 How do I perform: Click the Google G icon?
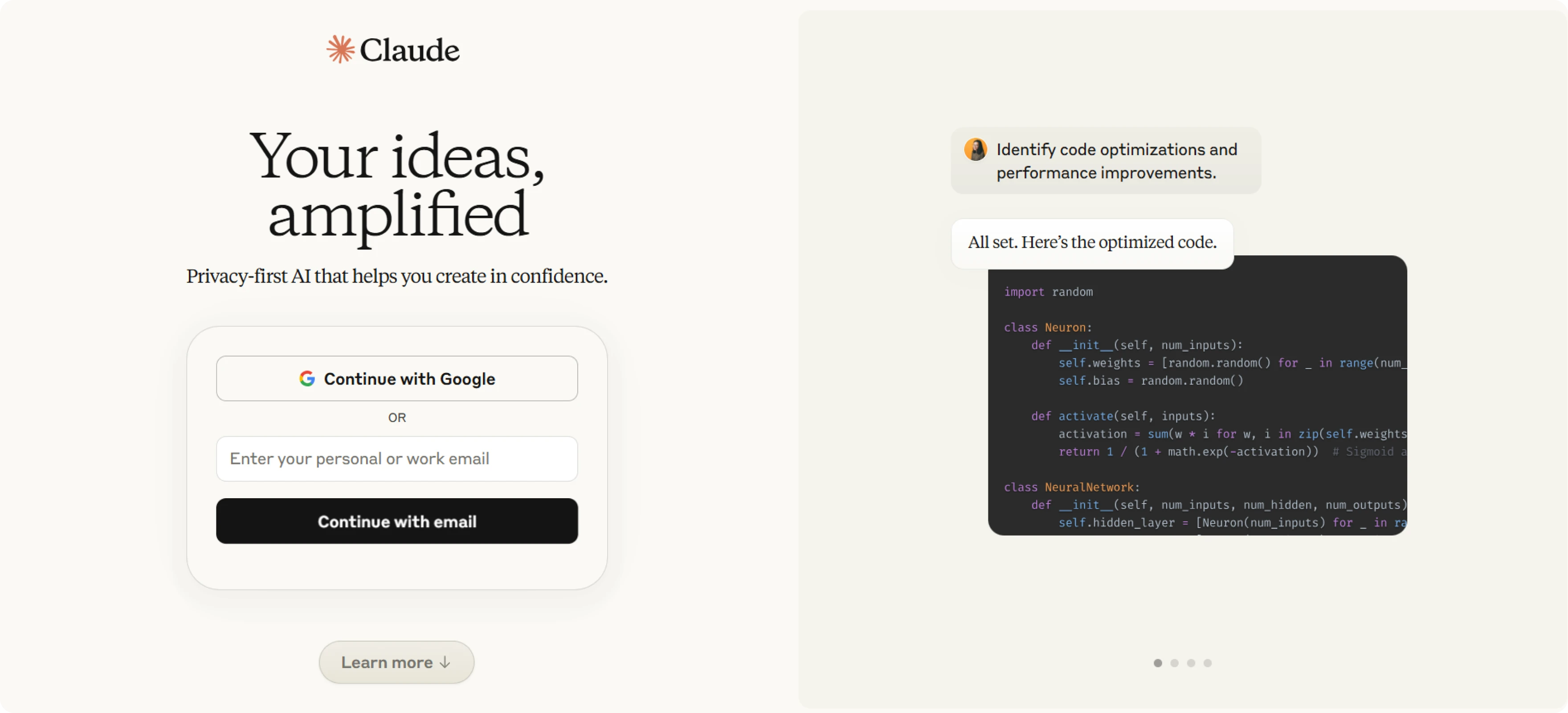tap(308, 378)
